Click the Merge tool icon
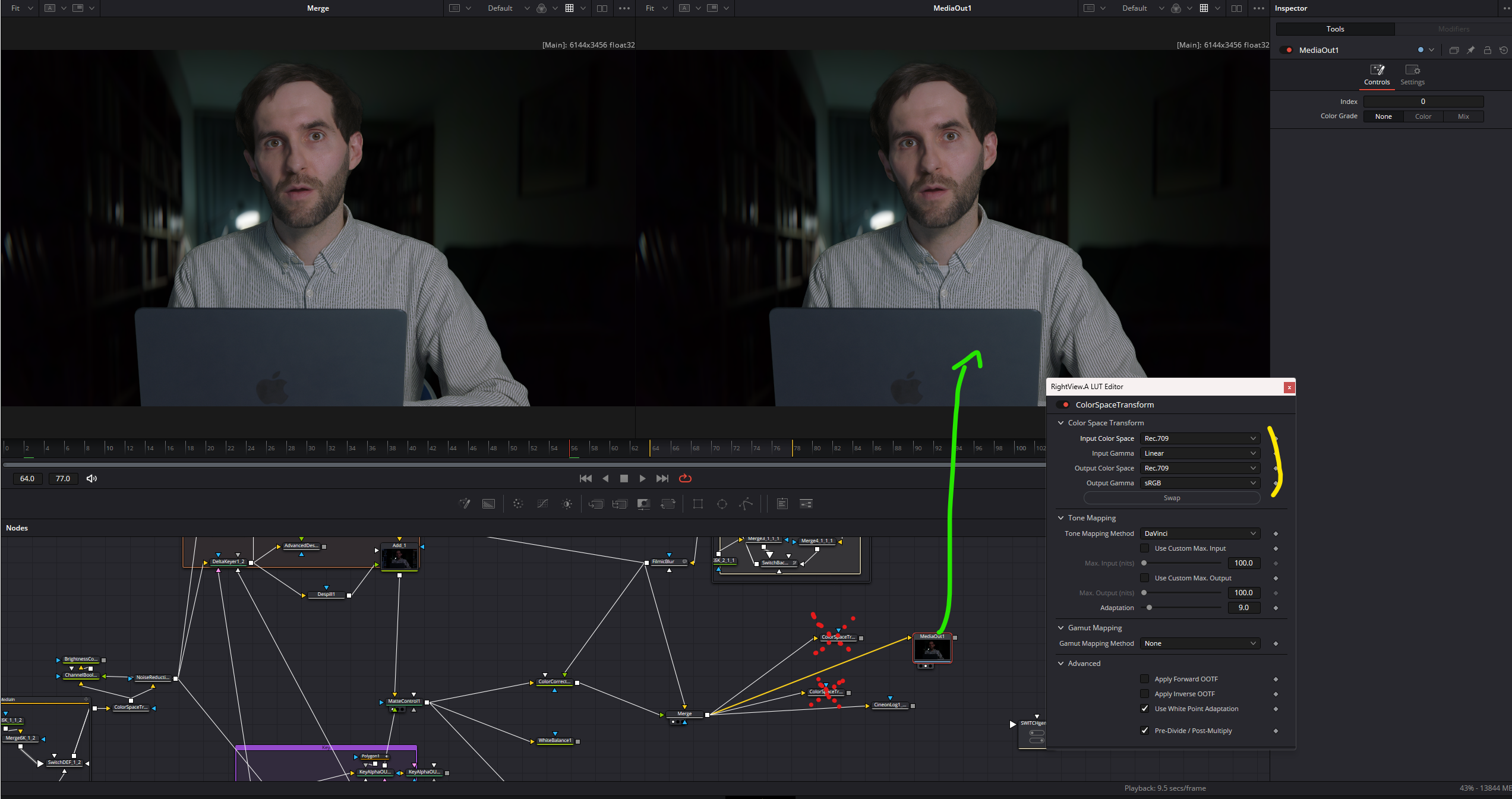 coord(596,504)
